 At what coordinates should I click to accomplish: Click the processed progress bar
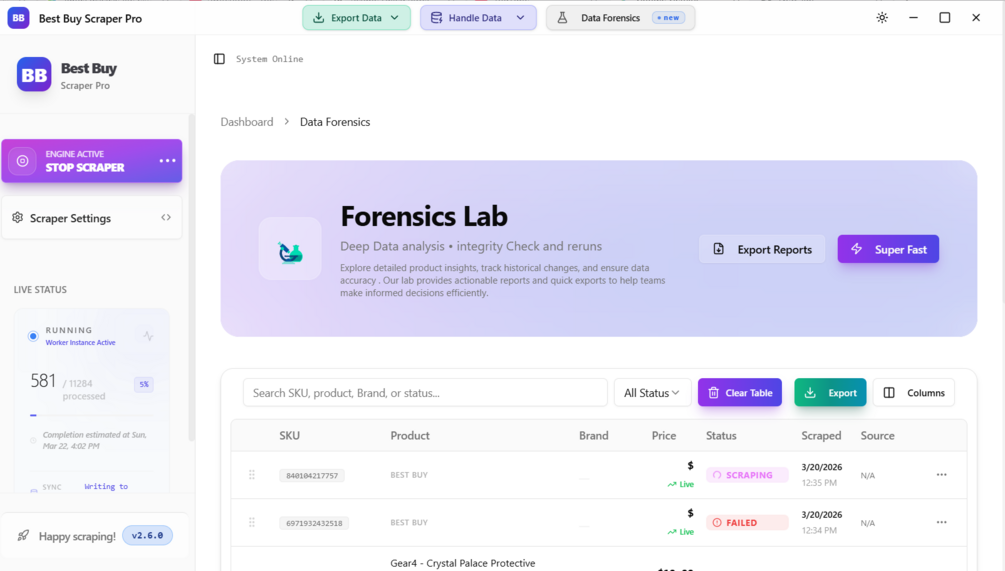(92, 415)
